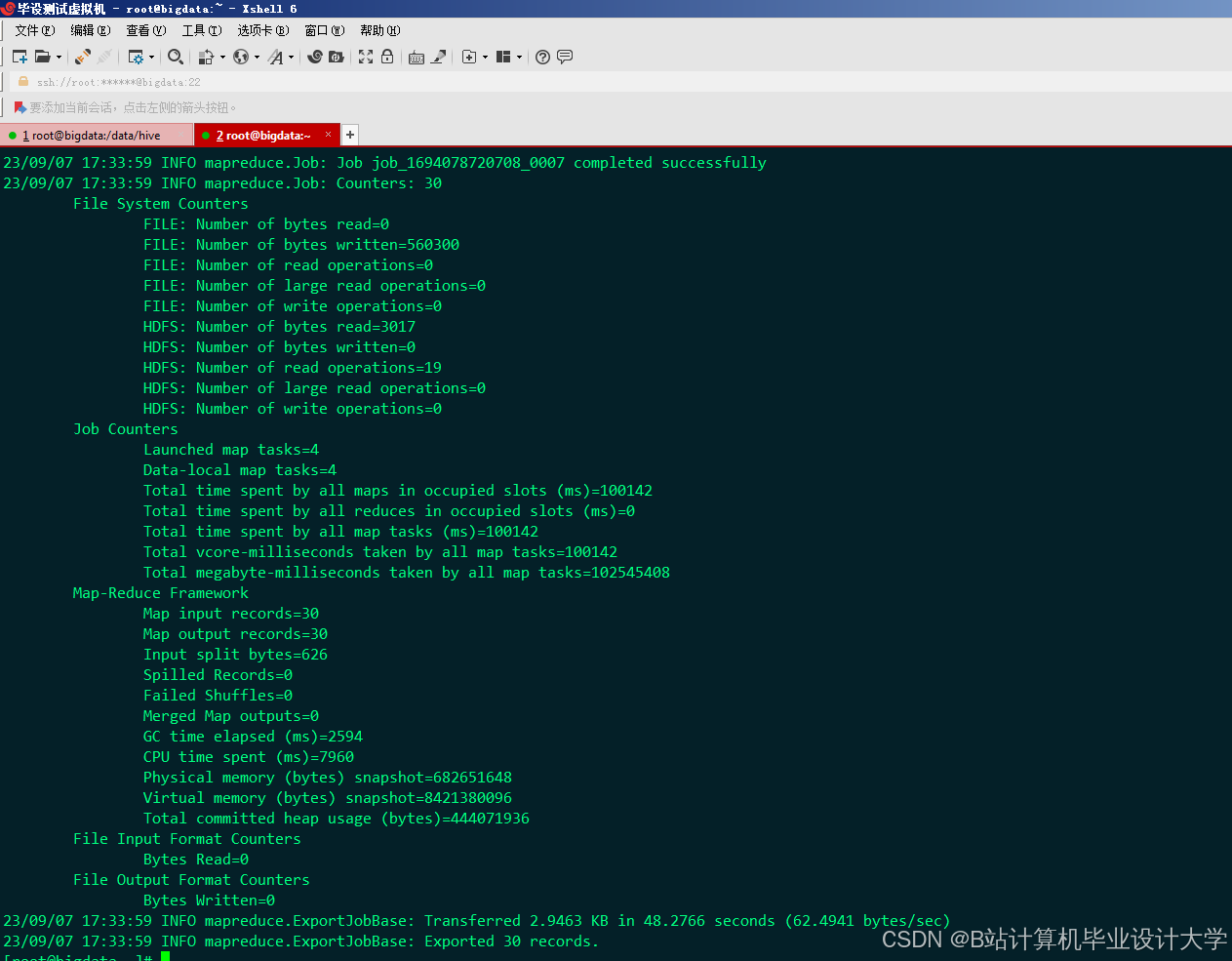Expand the layout arrangement dropdown arrow

tap(519, 57)
